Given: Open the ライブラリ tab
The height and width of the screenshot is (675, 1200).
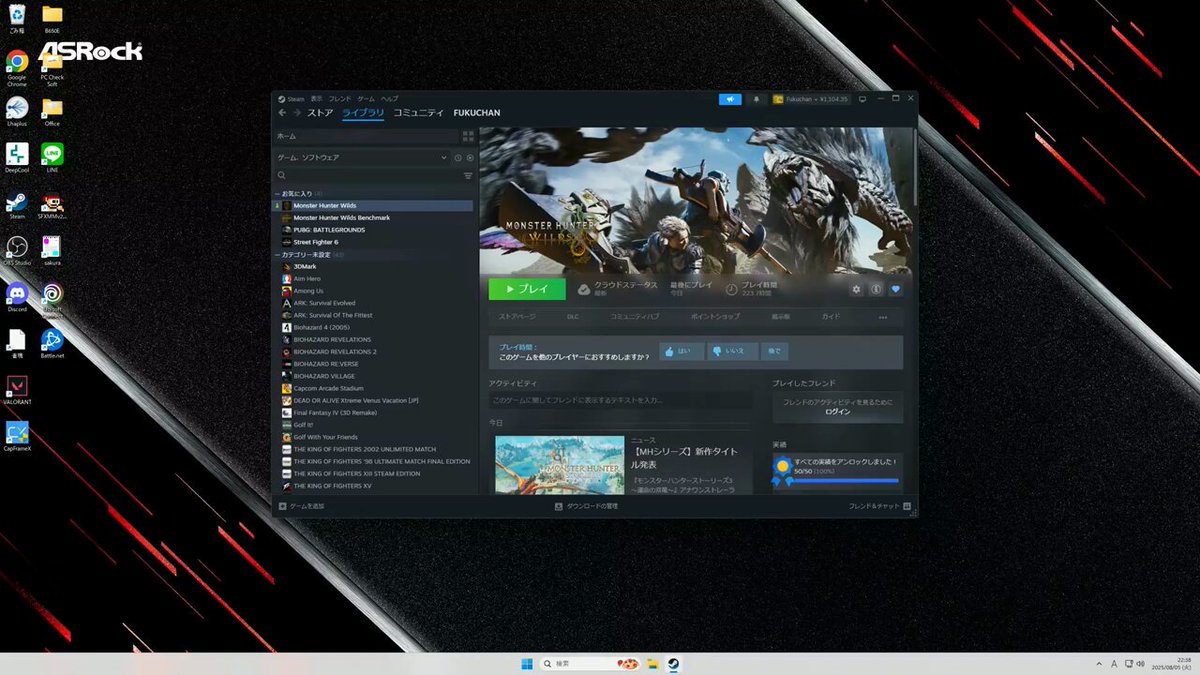Looking at the screenshot, I should pyautogui.click(x=363, y=113).
